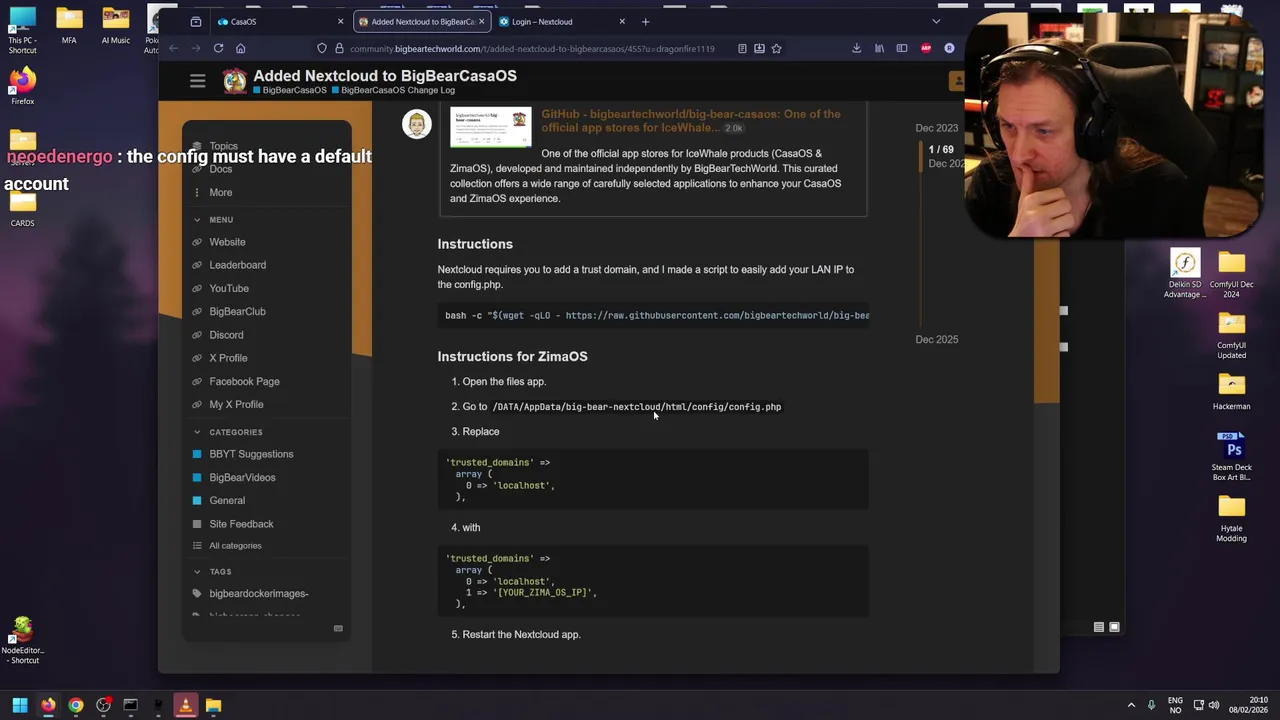Open Facebook Page sidebar link
The image size is (1280, 720).
pos(244,381)
